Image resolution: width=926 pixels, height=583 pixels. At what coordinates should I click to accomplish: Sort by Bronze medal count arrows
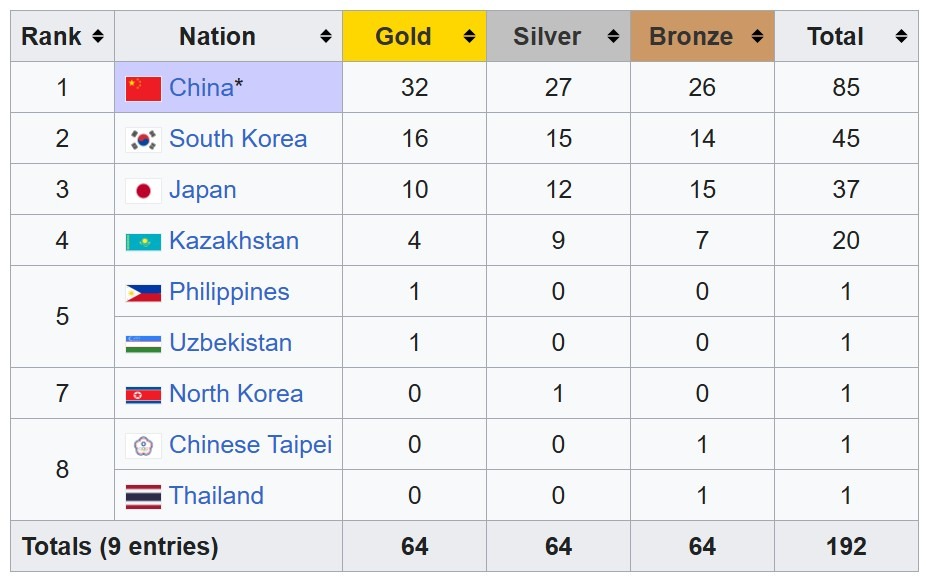tap(757, 37)
